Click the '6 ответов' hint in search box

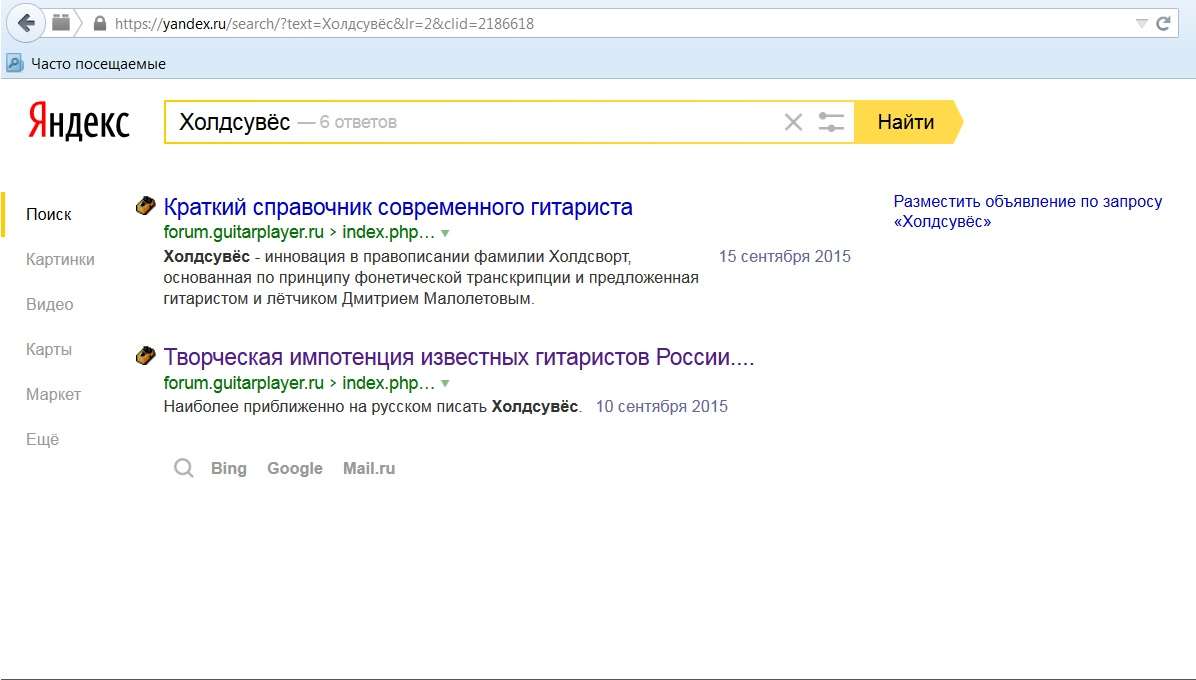[x=358, y=122]
